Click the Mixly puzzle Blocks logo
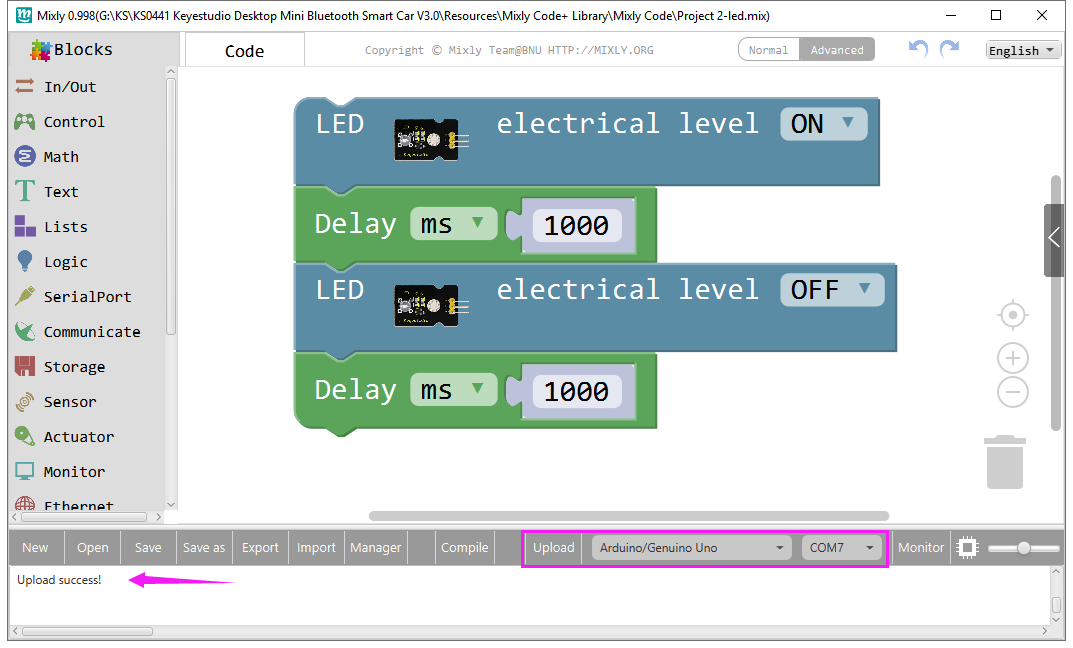Screen dimensions: 1073x648 (x=40, y=50)
